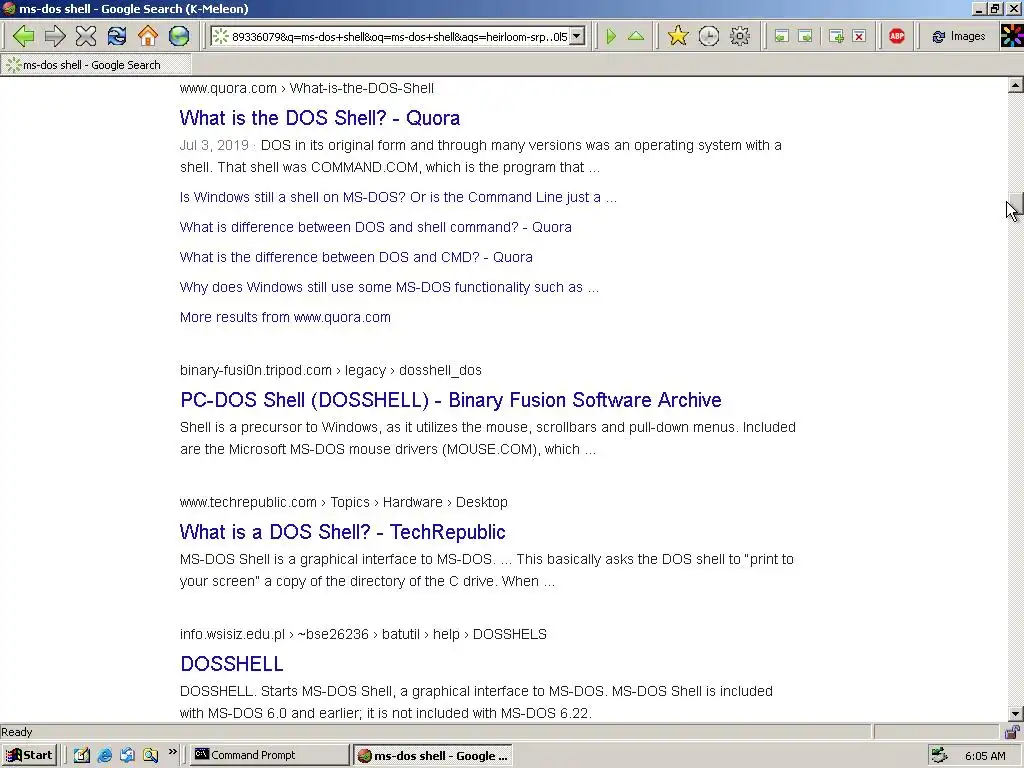Screen dimensions: 1024x768
Task: Open 'Why does Windows still use some MS-DOS' link
Action: pos(389,287)
